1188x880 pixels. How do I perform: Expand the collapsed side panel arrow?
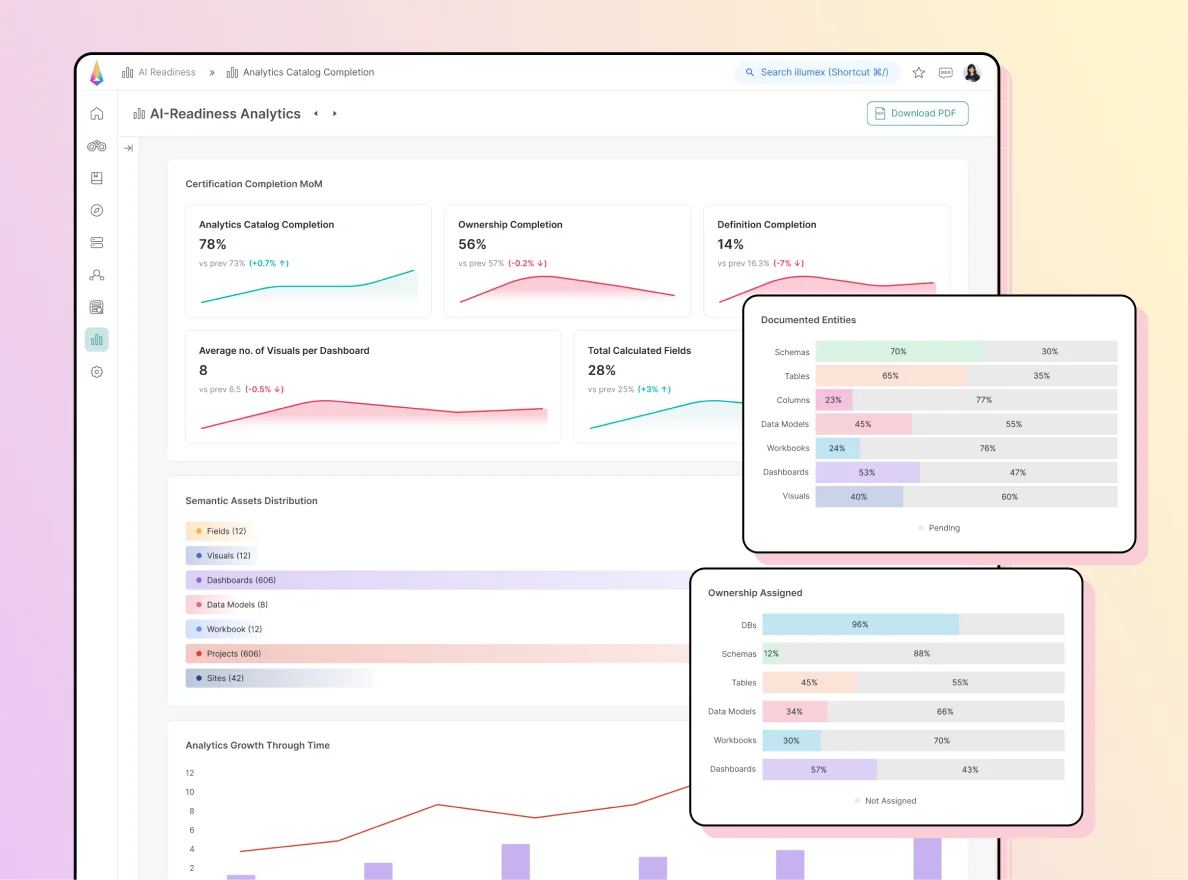click(x=129, y=149)
